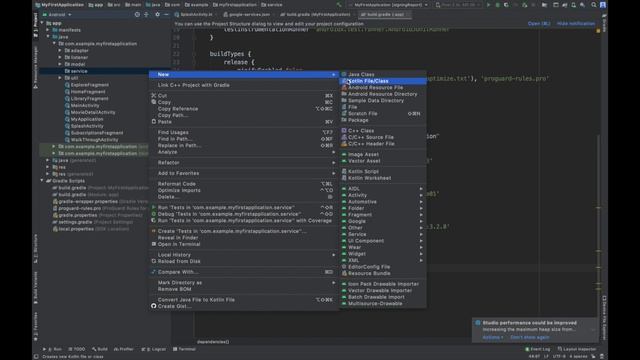Choose Open in Terminal

243,244
